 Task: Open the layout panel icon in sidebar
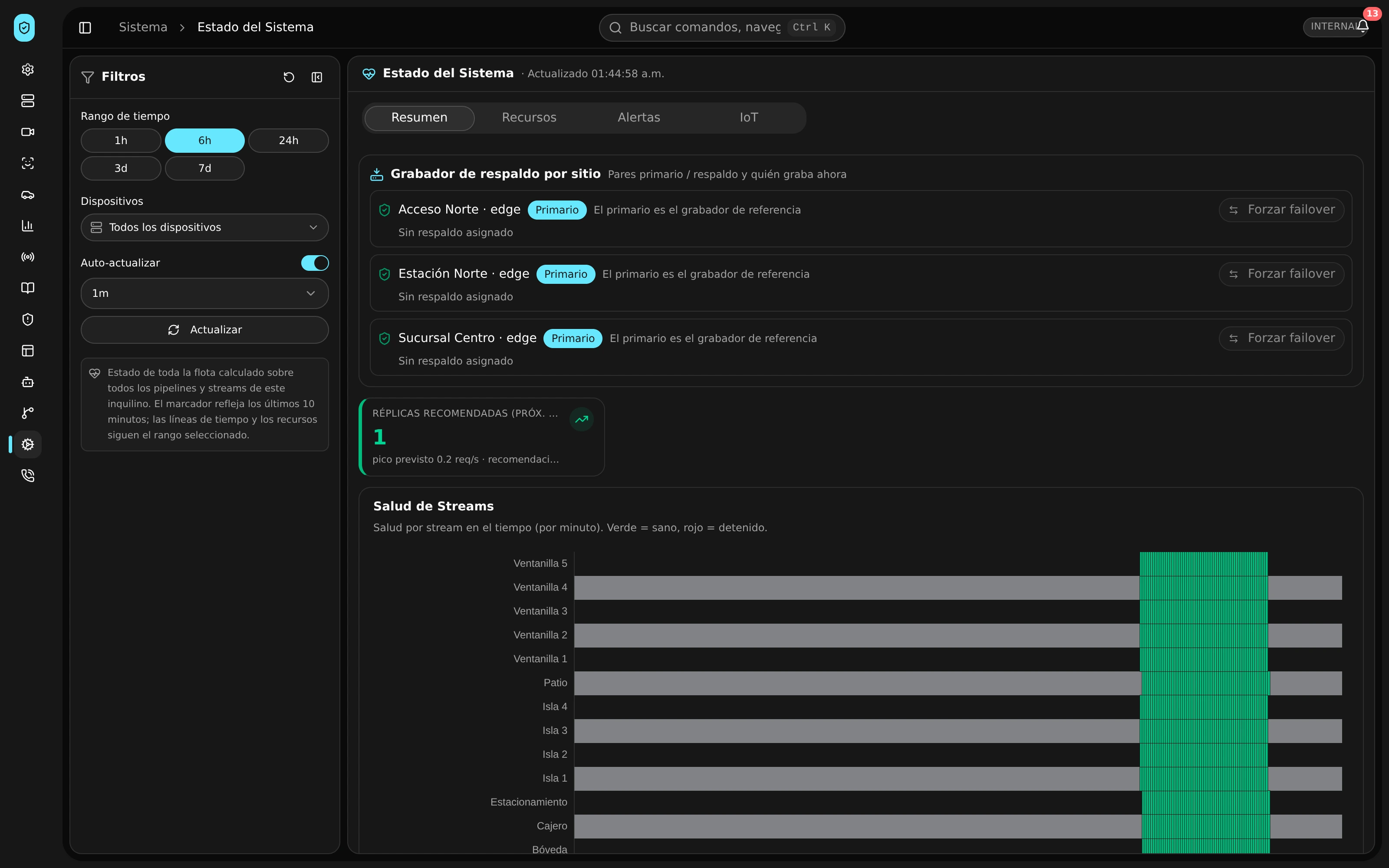coord(27,351)
